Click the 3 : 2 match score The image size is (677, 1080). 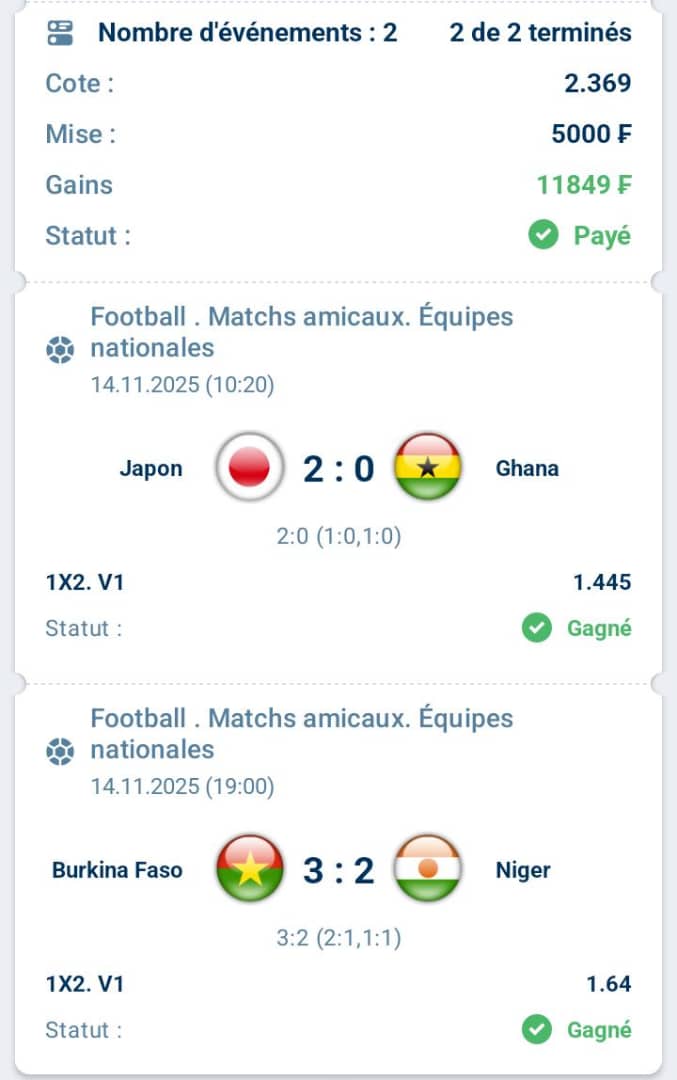[x=338, y=870]
